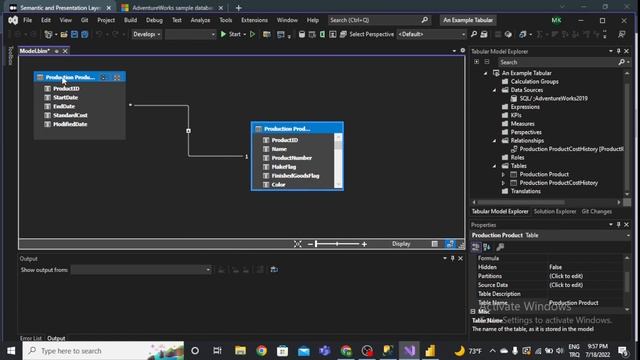
Task: Select the Model.bim document tab
Action: (x=35, y=51)
